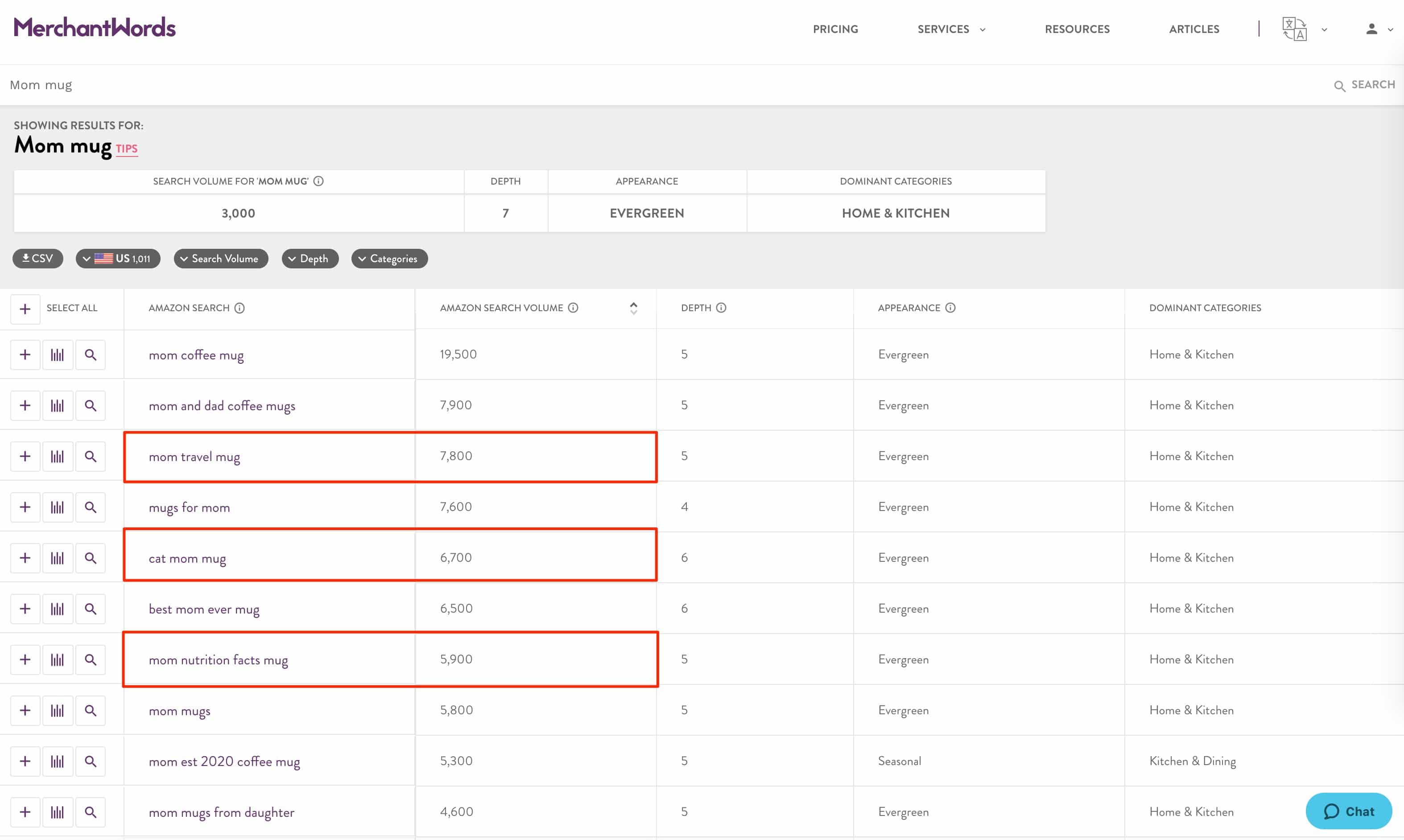Image resolution: width=1404 pixels, height=840 pixels.
Task: Go to the Pricing page
Action: click(835, 29)
